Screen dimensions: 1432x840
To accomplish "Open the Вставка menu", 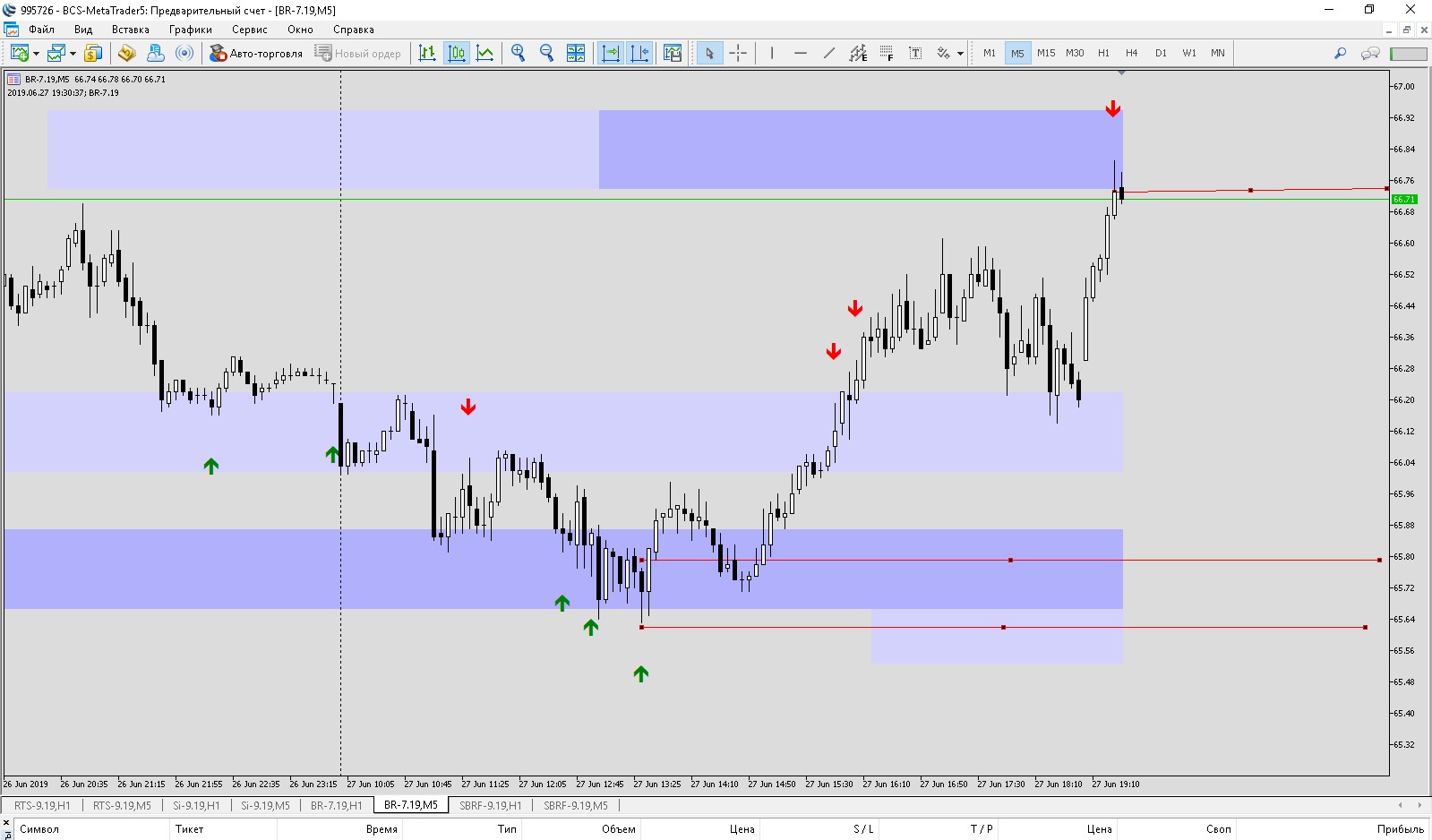I will point(131,30).
